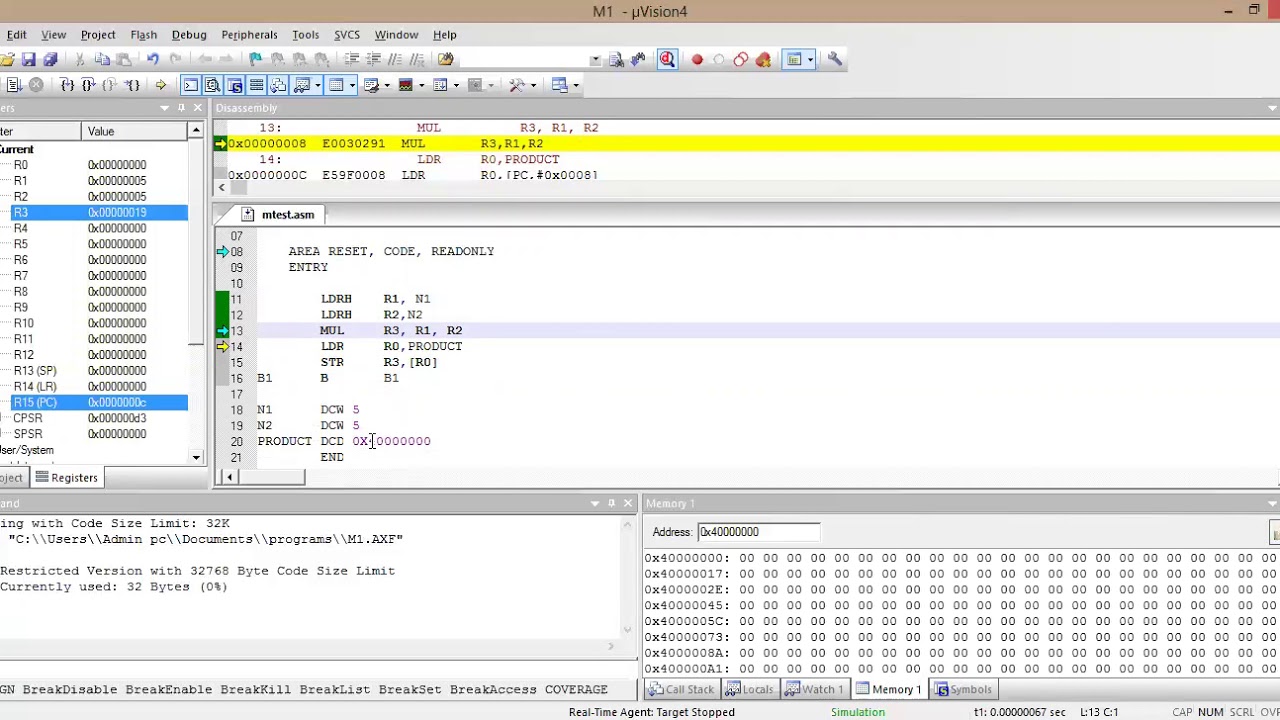Toggle the Command Window button
Viewport: 1280px width, 720px height.
[190, 85]
